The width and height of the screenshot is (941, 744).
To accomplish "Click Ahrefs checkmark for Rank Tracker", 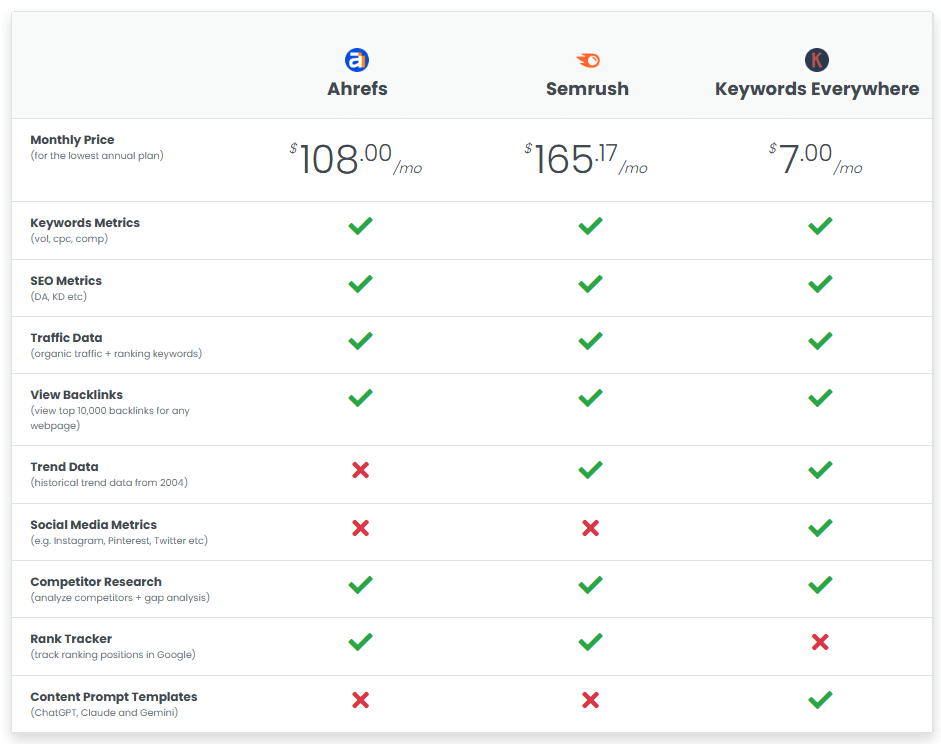I will [361, 642].
